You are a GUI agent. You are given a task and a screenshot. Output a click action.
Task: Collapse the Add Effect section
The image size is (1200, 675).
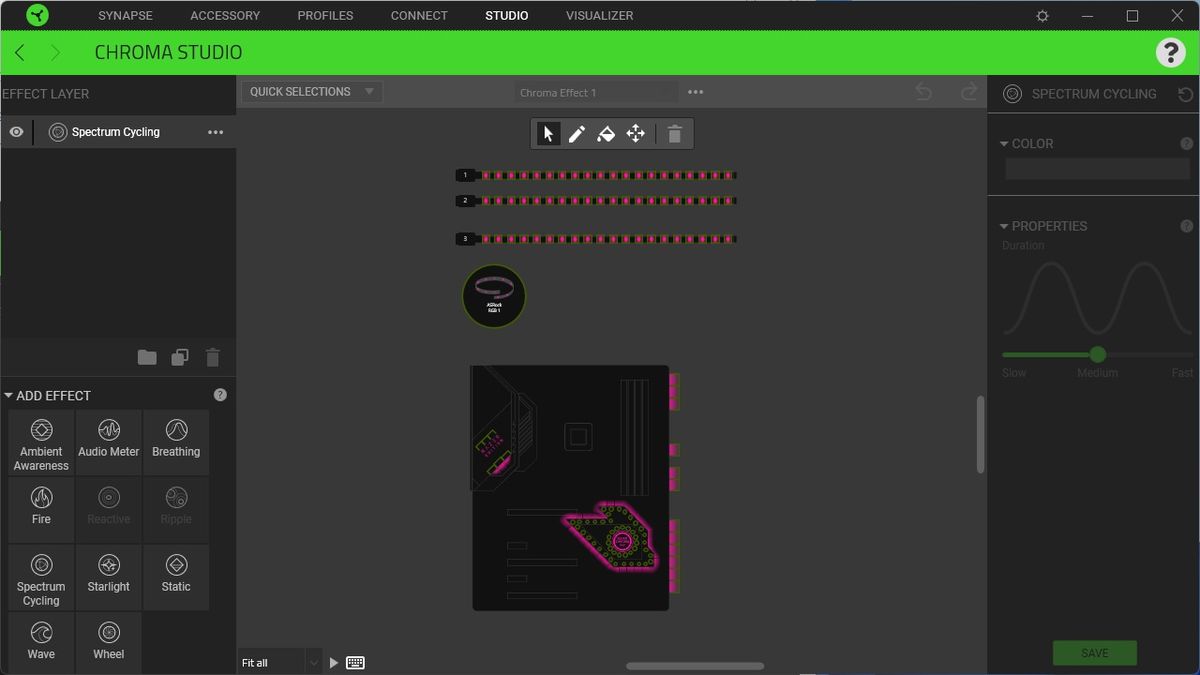click(9, 396)
